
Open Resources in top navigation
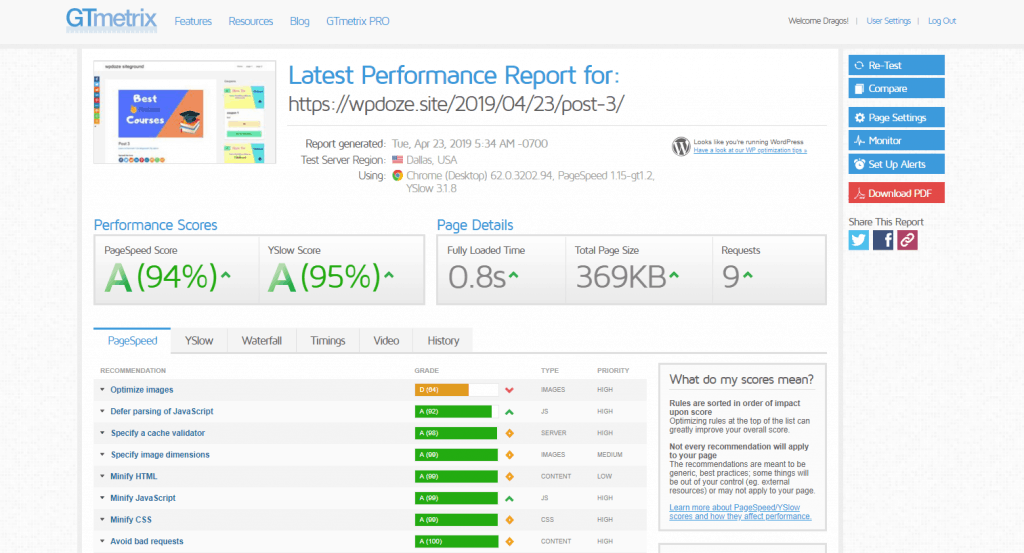[x=251, y=21]
